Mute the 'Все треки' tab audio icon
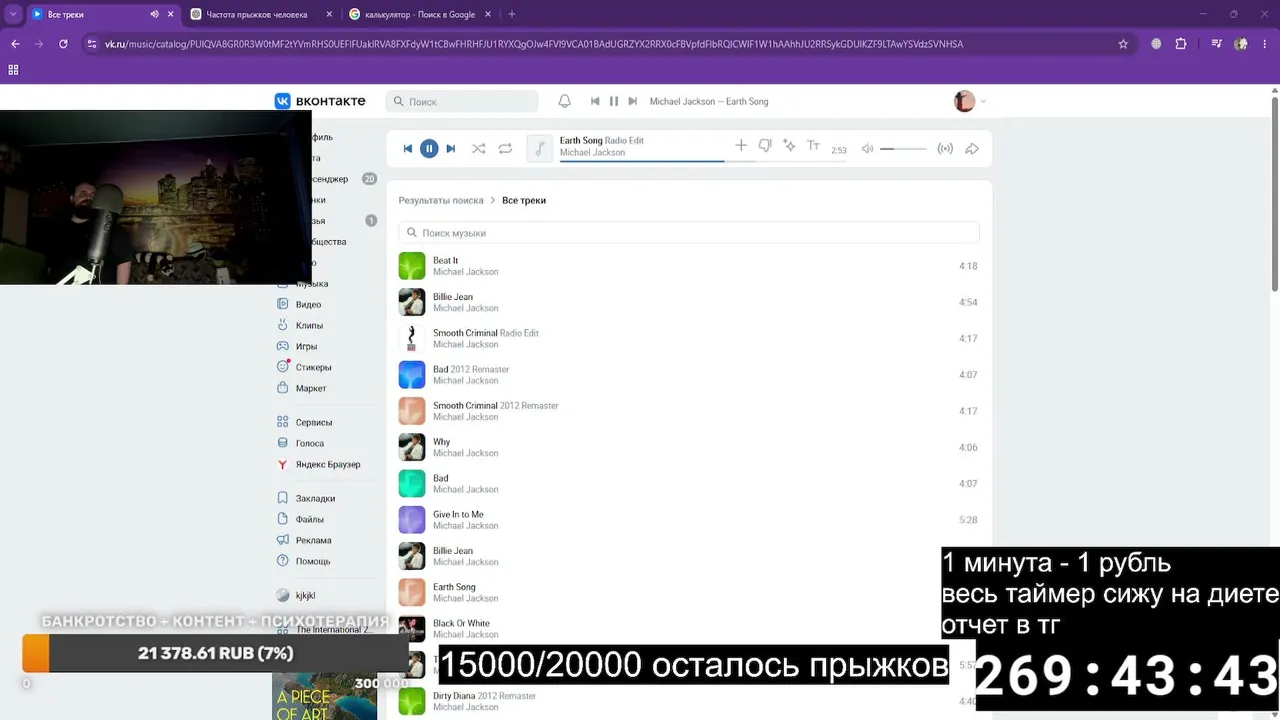1280x720 pixels. (x=154, y=14)
